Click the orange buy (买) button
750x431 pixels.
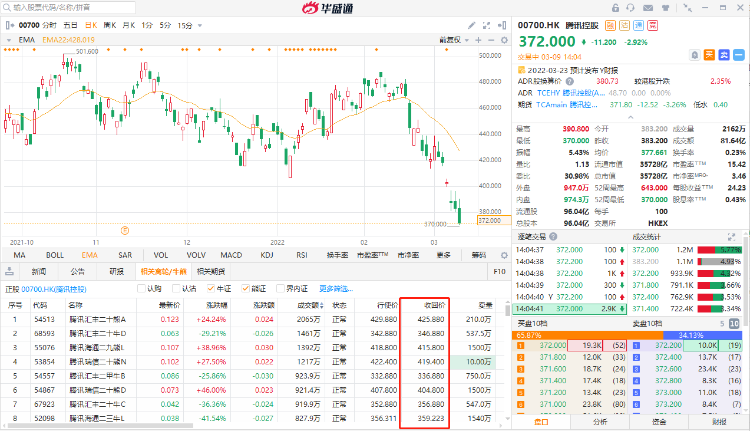(709, 55)
